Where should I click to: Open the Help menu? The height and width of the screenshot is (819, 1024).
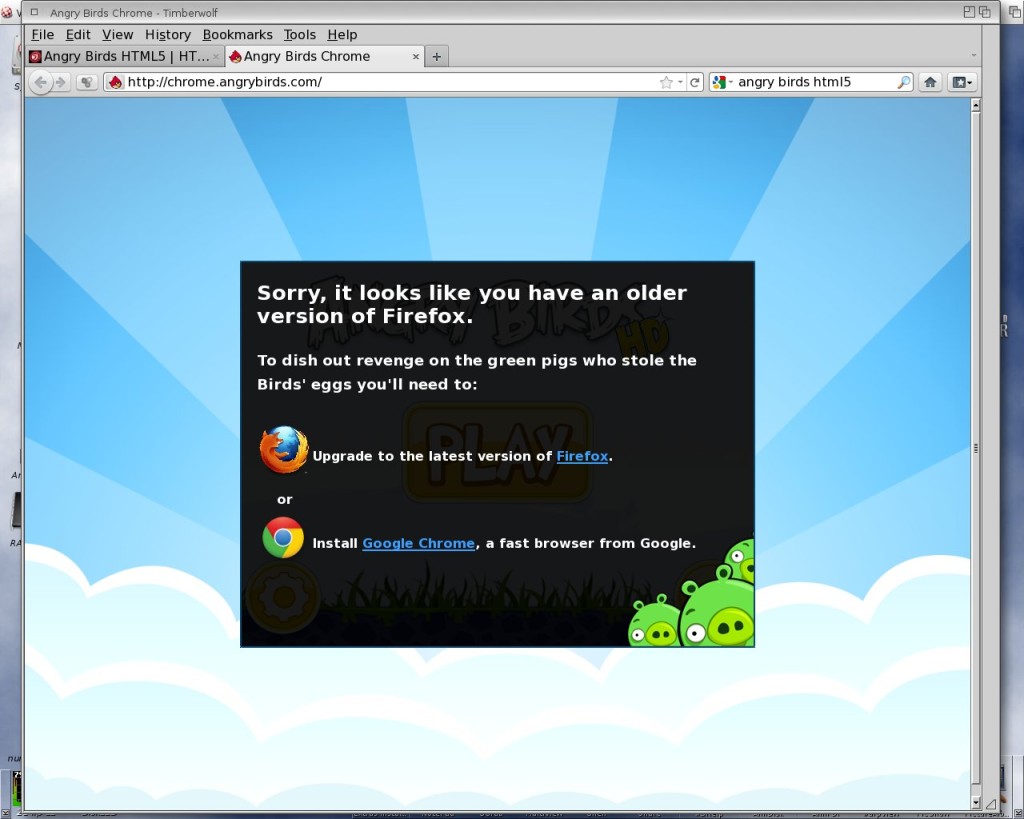click(x=342, y=35)
